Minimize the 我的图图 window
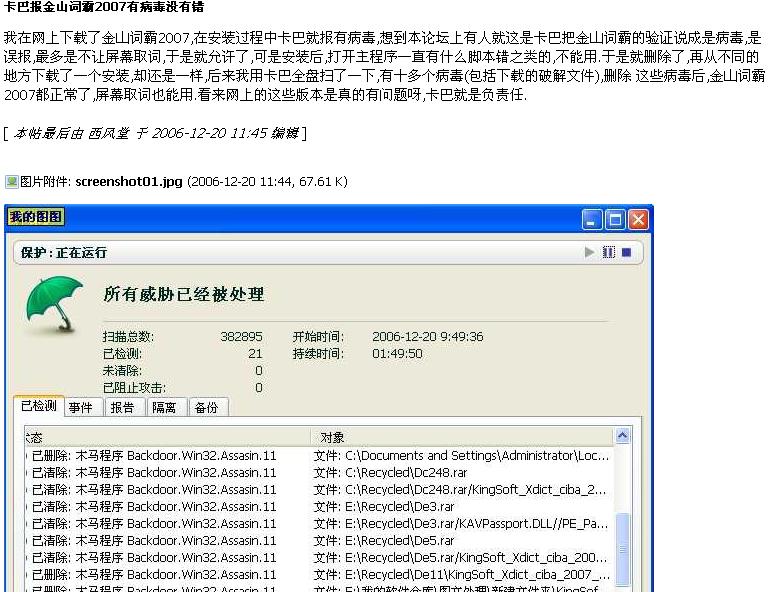The height and width of the screenshot is (592, 775). pos(592,219)
